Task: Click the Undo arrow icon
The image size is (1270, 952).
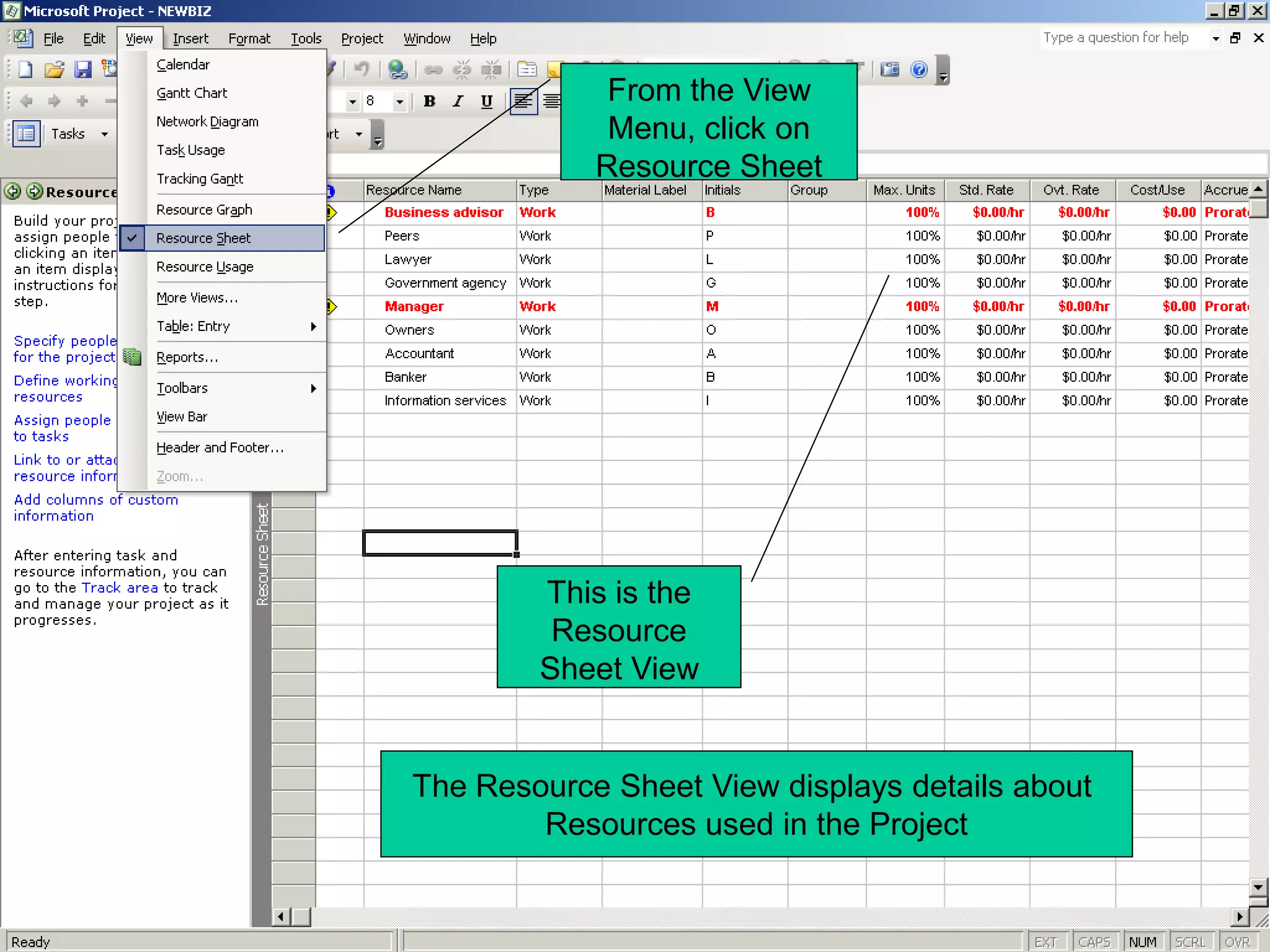Action: pyautogui.click(x=362, y=69)
